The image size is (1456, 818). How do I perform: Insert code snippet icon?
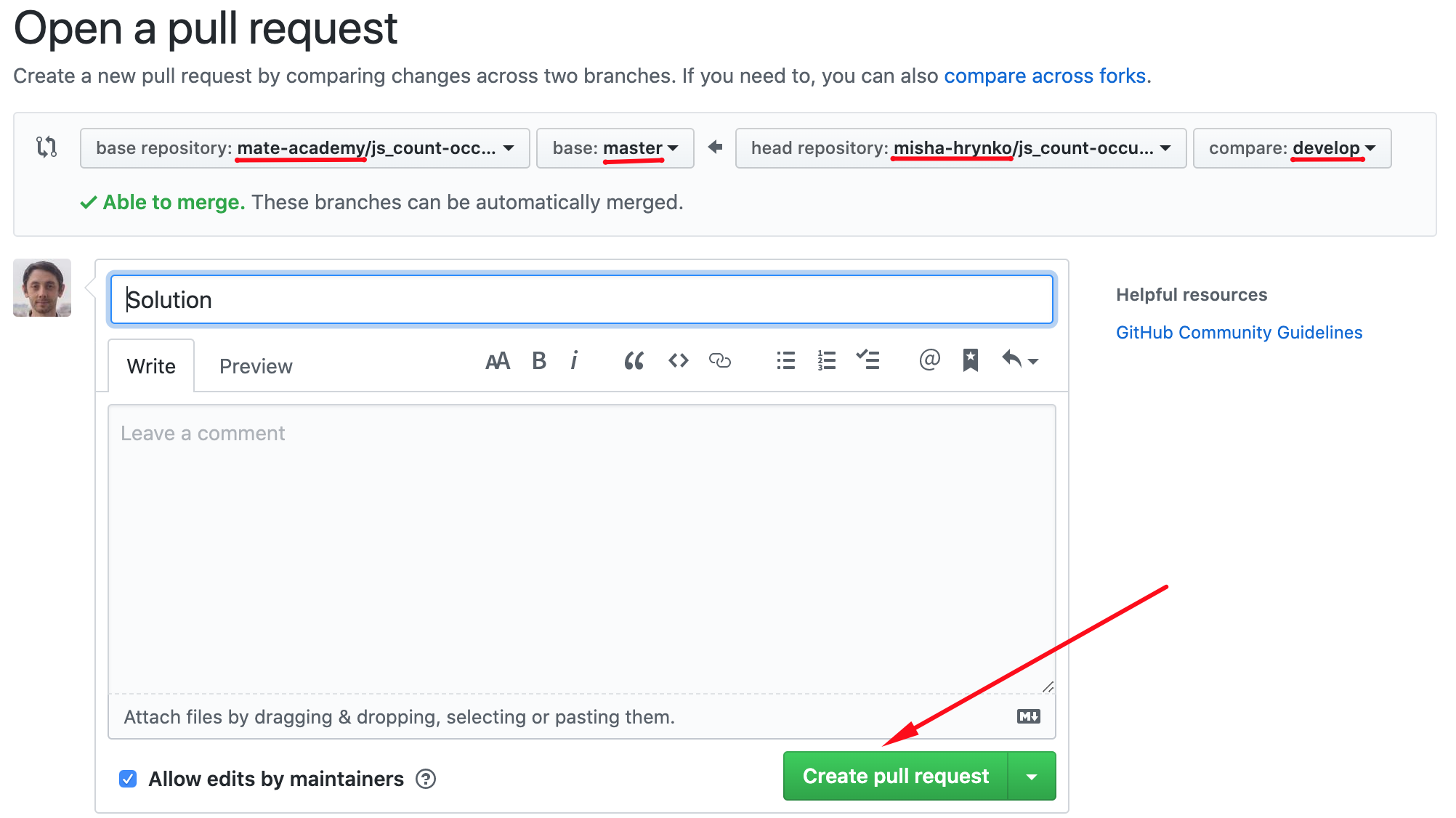click(678, 361)
